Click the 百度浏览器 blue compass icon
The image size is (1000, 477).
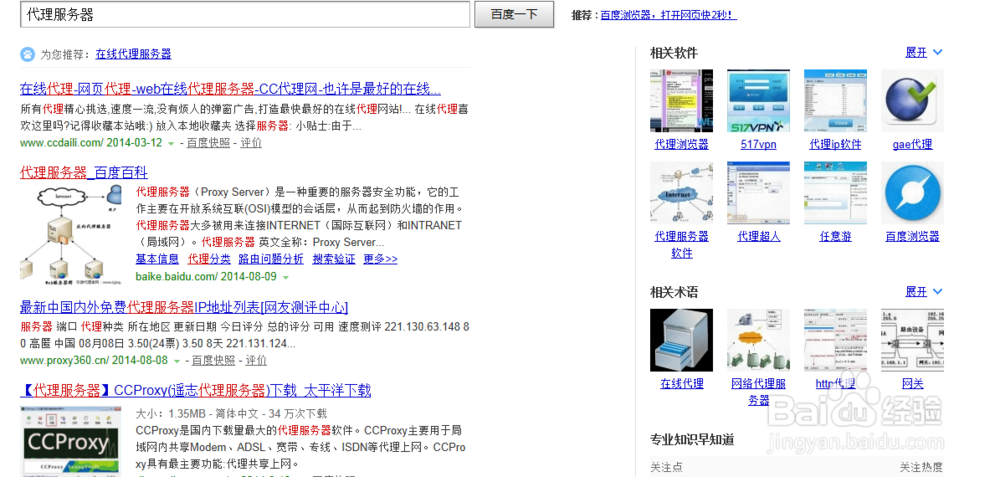[912, 193]
